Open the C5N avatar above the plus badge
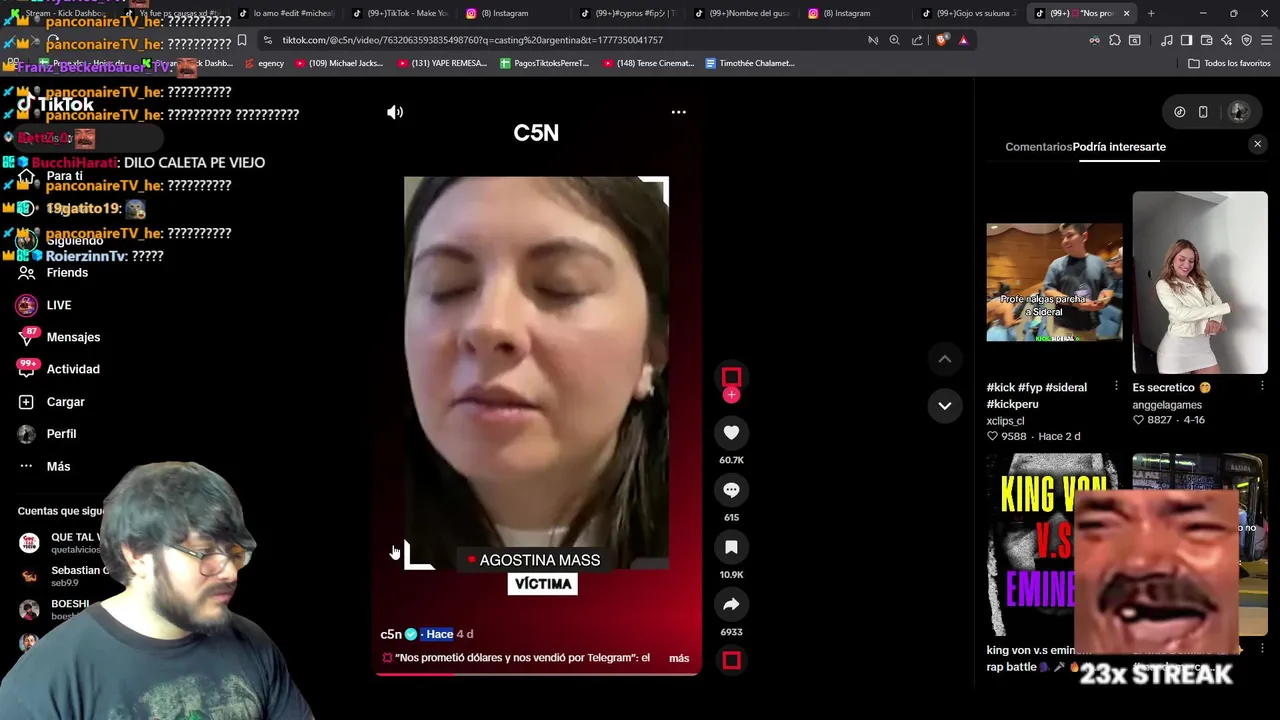 pos(731,376)
